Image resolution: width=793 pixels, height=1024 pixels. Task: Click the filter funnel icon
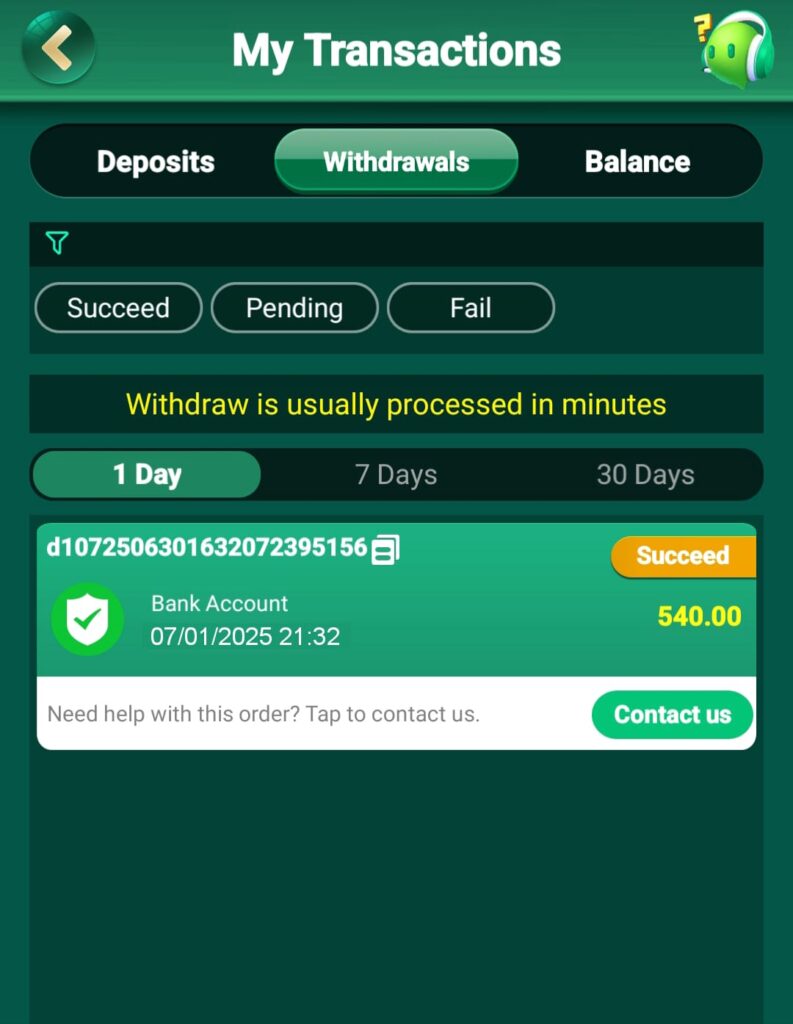[x=57, y=242]
